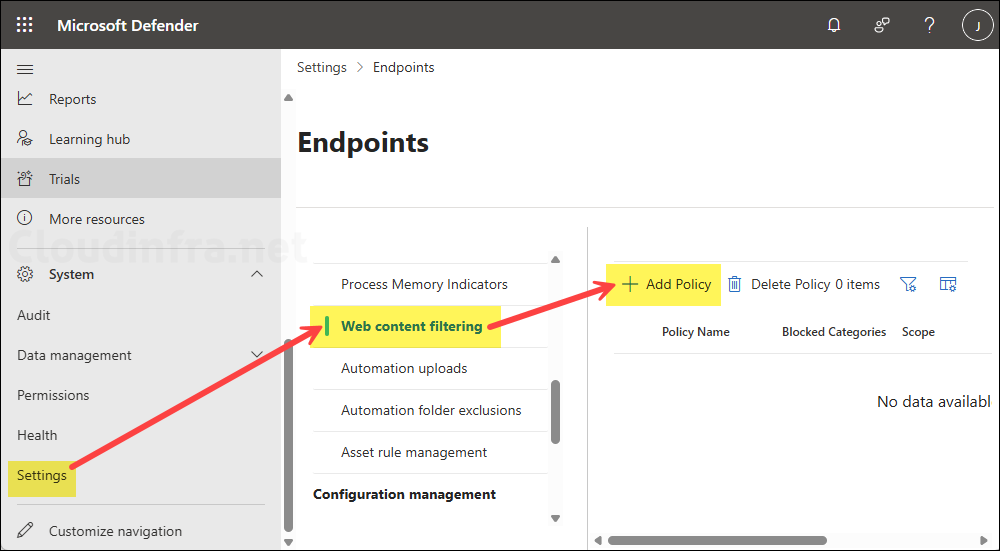Select Web content filtering settings item
The image size is (1000, 551).
click(x=411, y=326)
